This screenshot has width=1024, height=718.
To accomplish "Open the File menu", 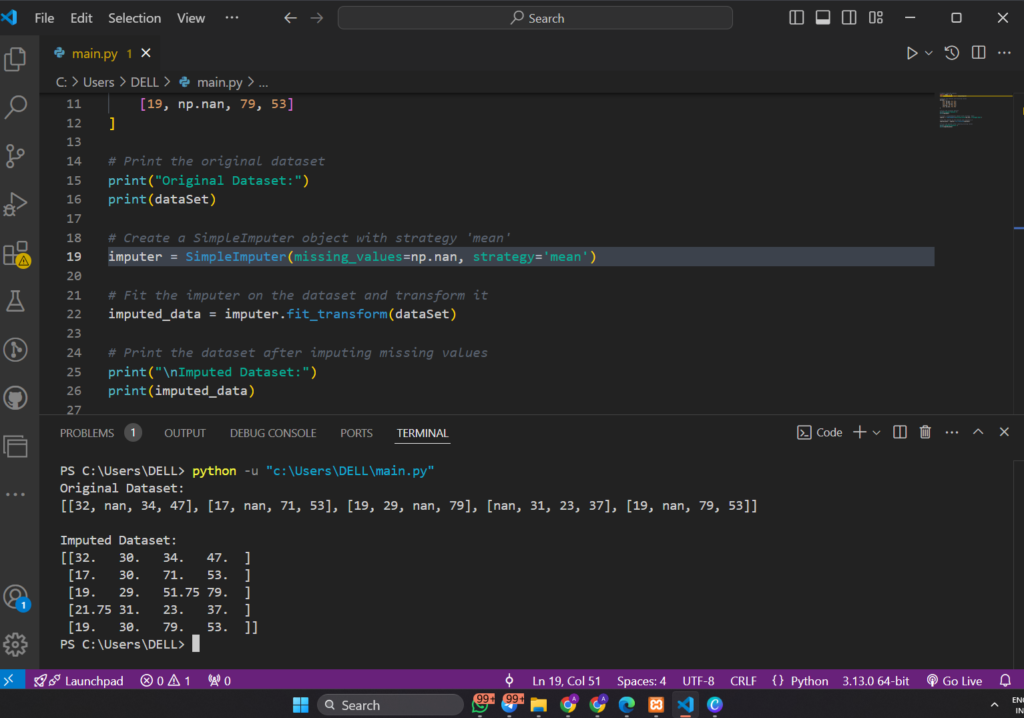I will point(44,18).
